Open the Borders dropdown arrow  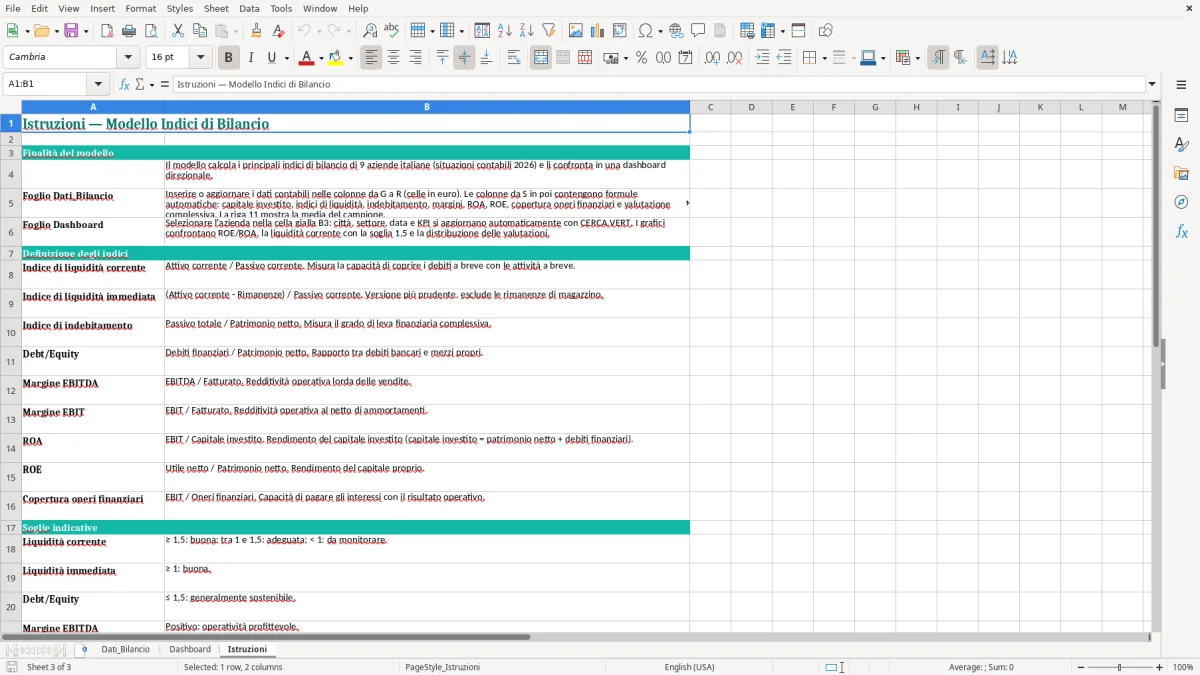pyautogui.click(x=823, y=58)
